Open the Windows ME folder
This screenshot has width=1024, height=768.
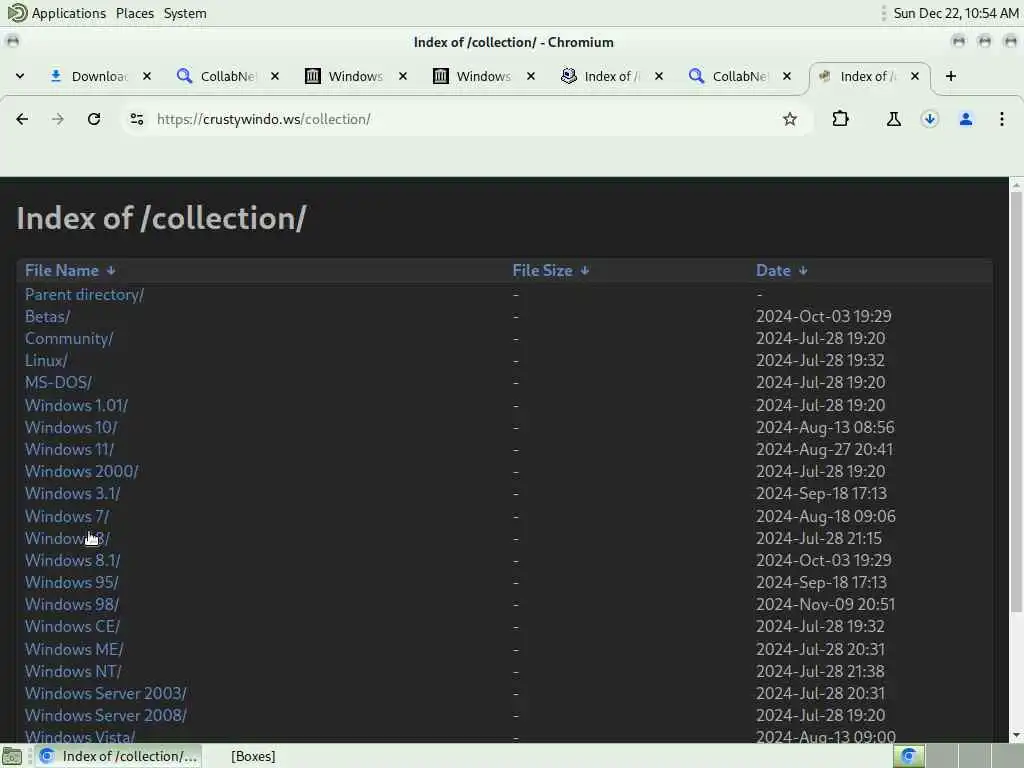[74, 649]
